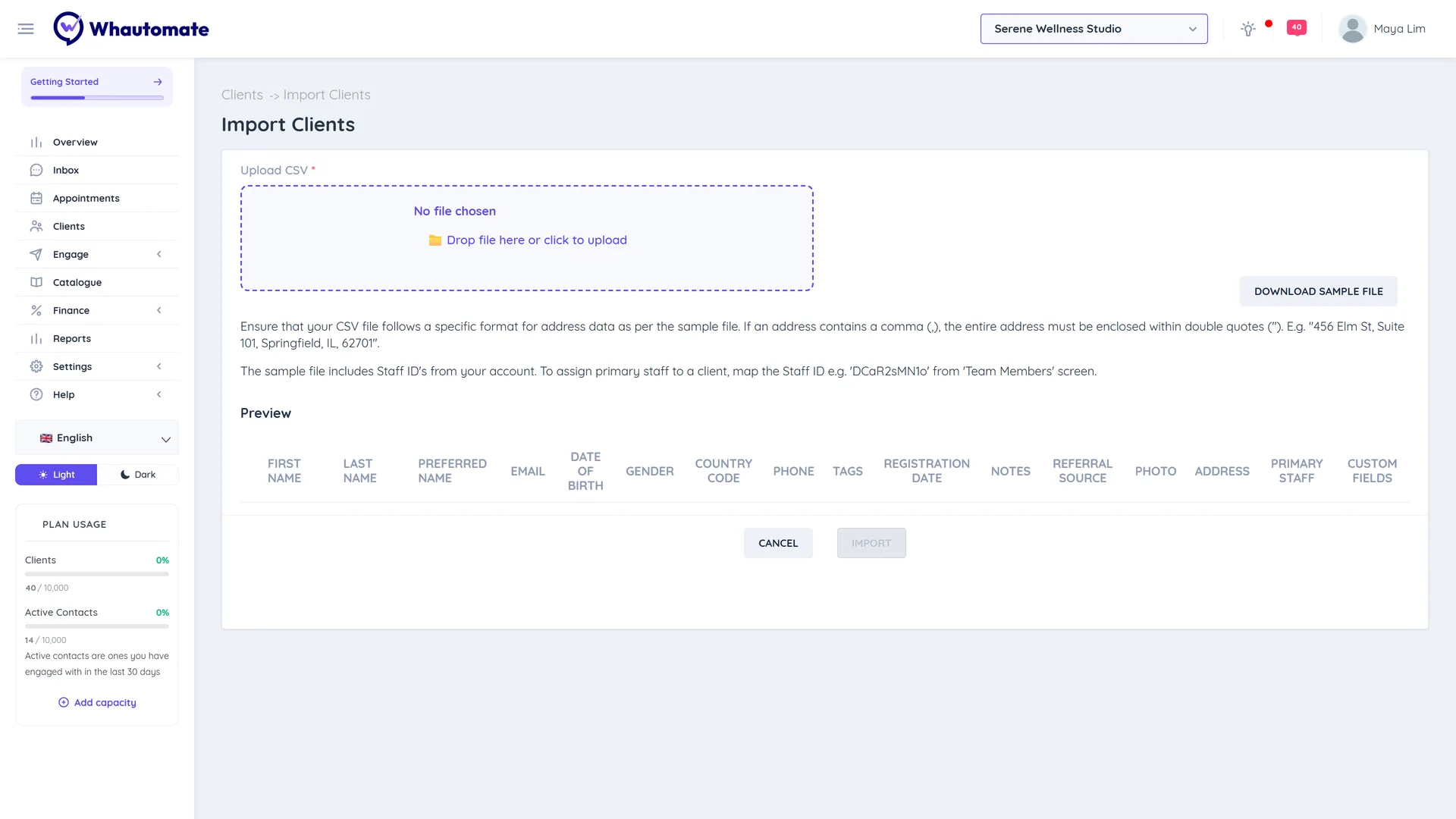Click the Catalogue book icon

tap(36, 283)
